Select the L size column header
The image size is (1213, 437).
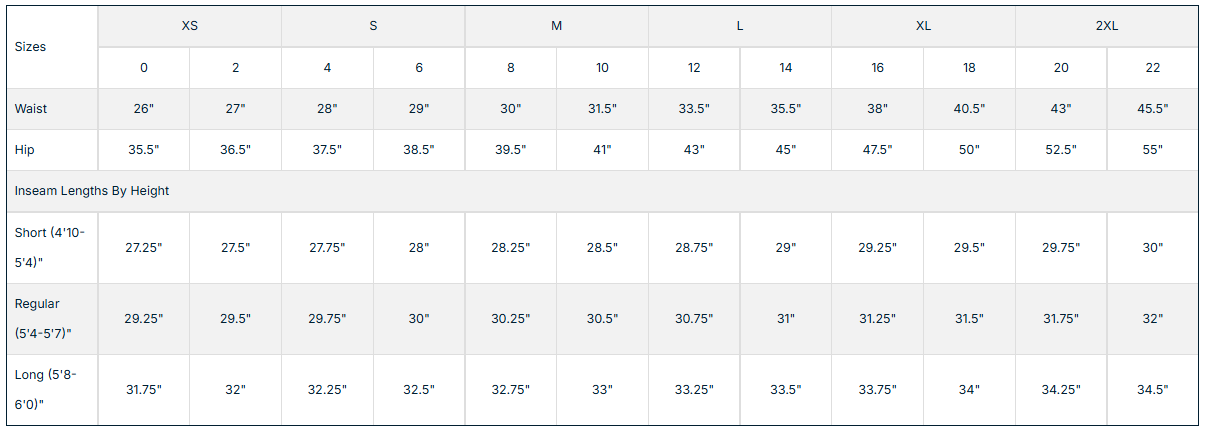coord(740,26)
